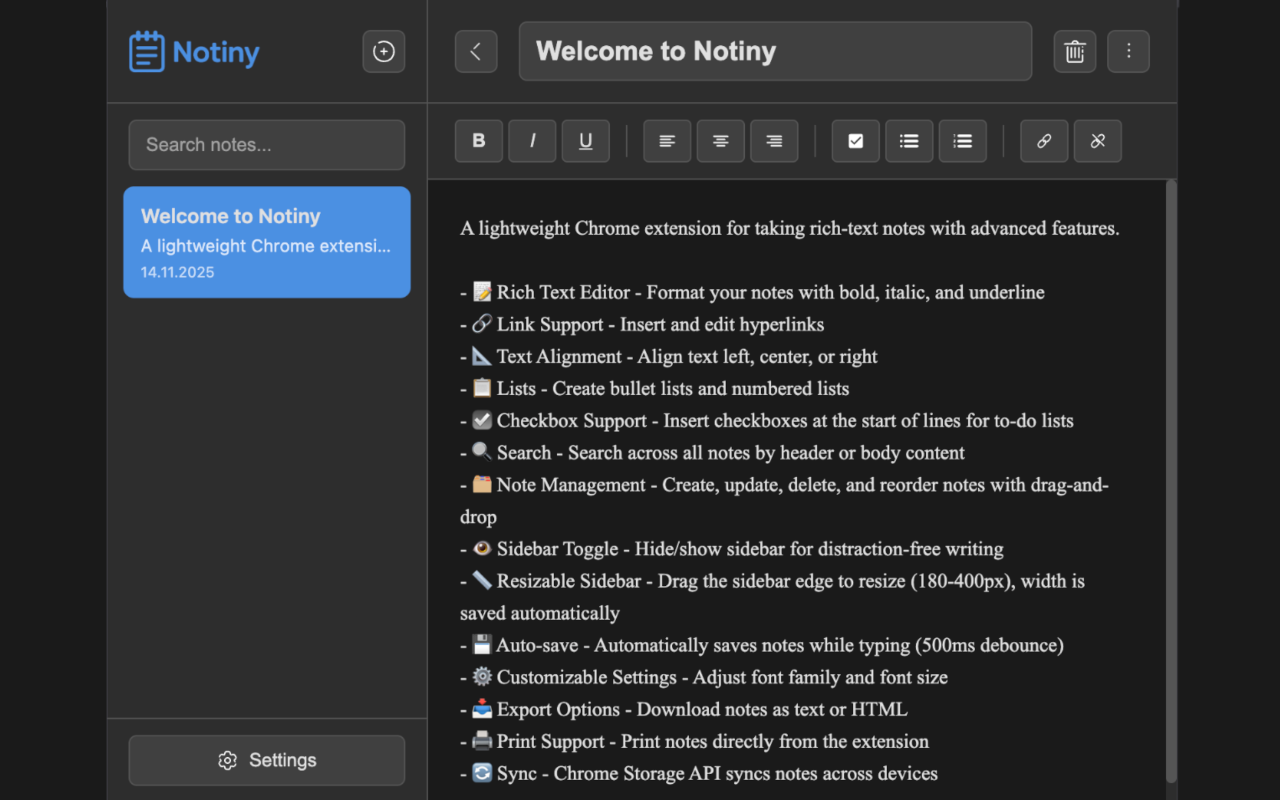This screenshot has height=800, width=1280.
Task: Click the 'Lists - Create bullet lists' line
Action: coord(655,388)
